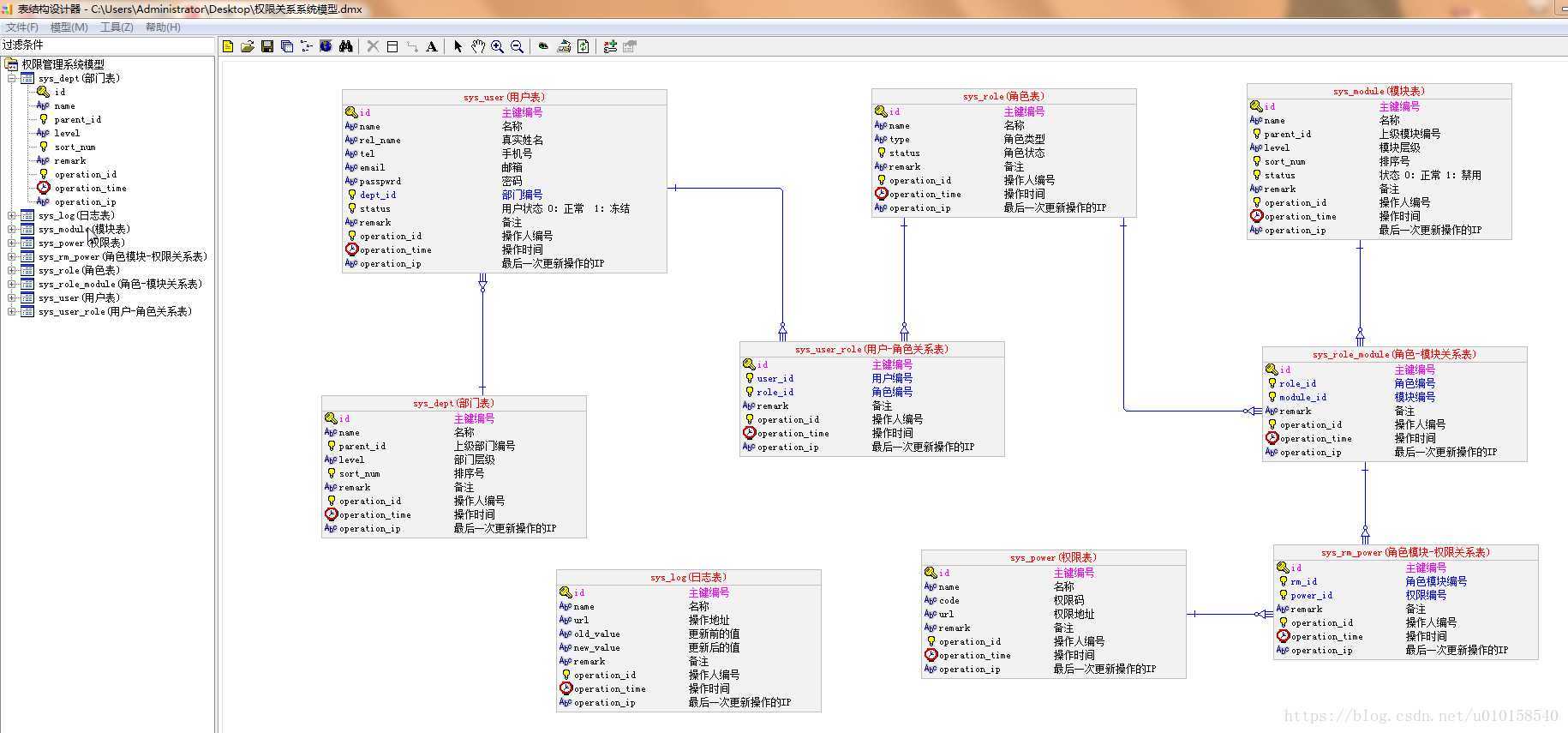1568x733 pixels.
Task: Expand the sys_log tree node
Action: (x=12, y=215)
